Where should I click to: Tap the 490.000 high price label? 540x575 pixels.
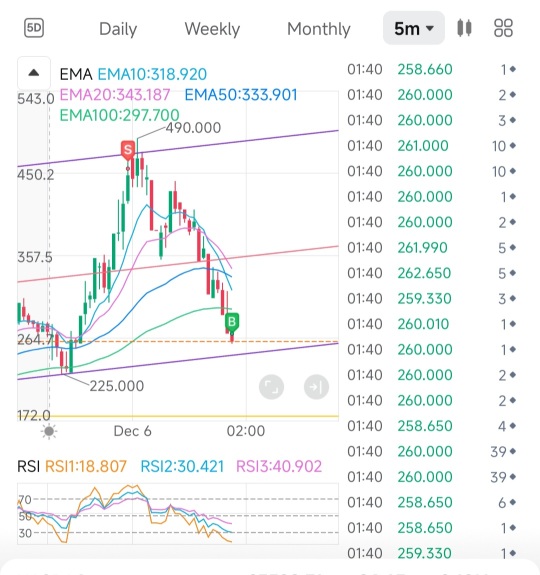(193, 128)
